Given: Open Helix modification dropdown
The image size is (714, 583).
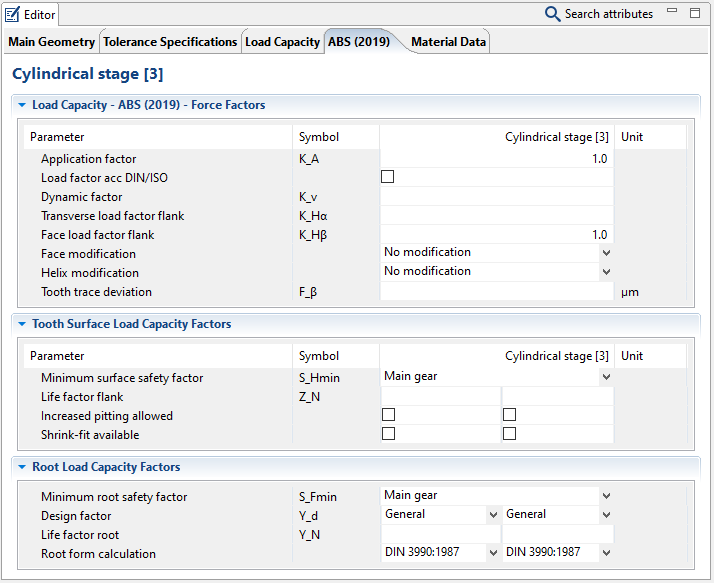Looking at the screenshot, I should coord(605,272).
